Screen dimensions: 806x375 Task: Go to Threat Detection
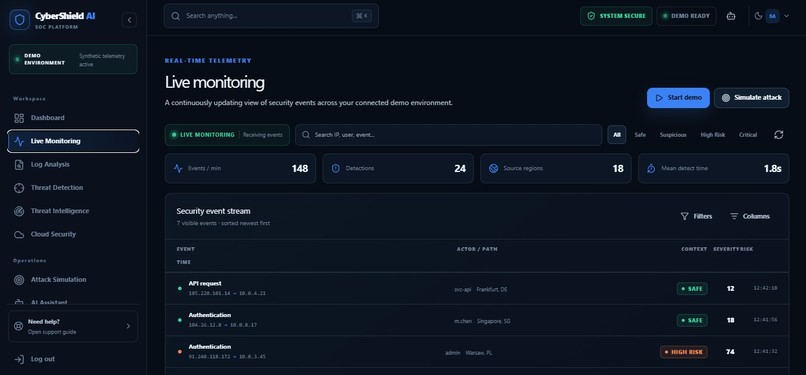click(x=73, y=188)
